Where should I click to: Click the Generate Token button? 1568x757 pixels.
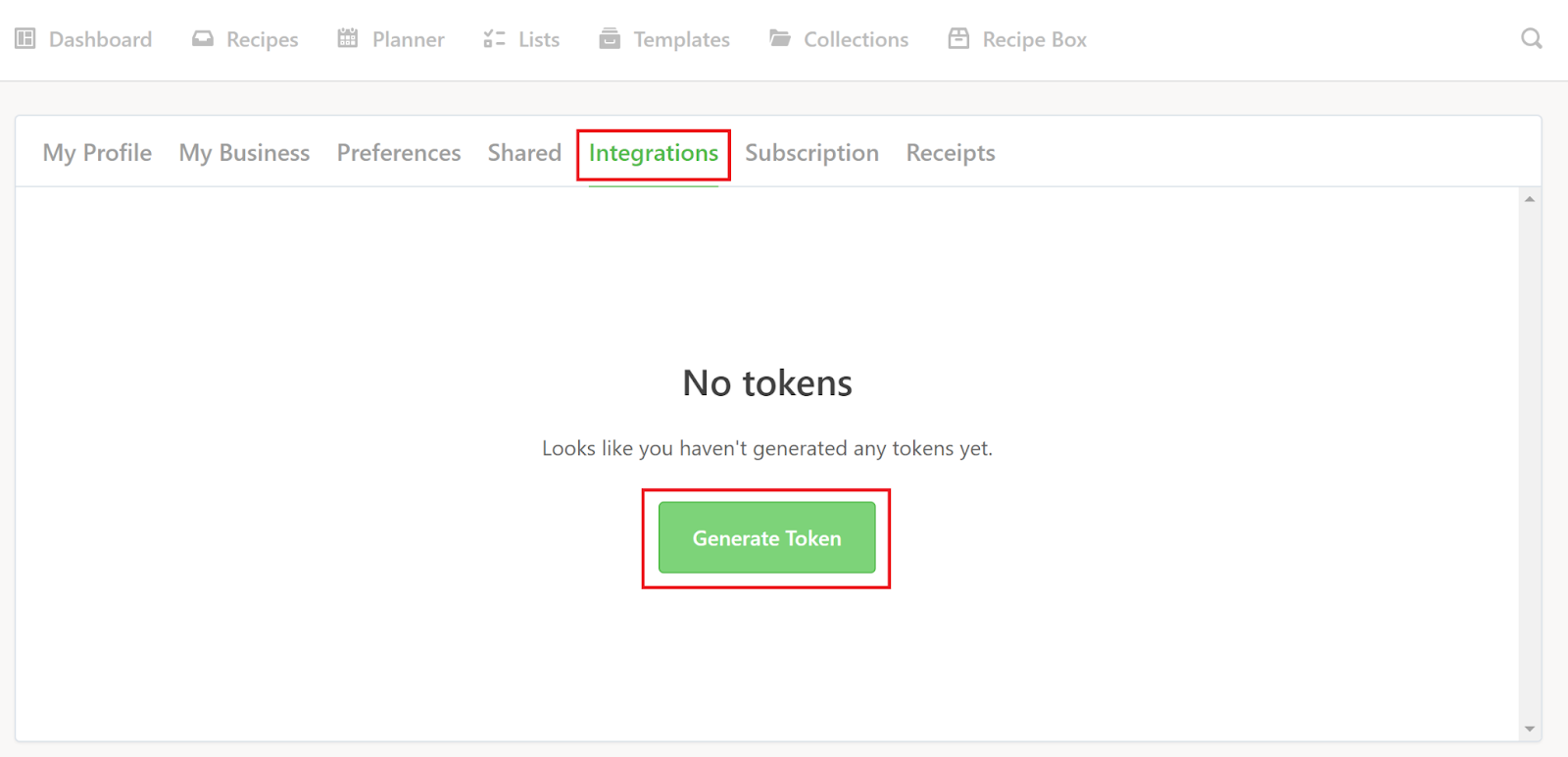(766, 537)
